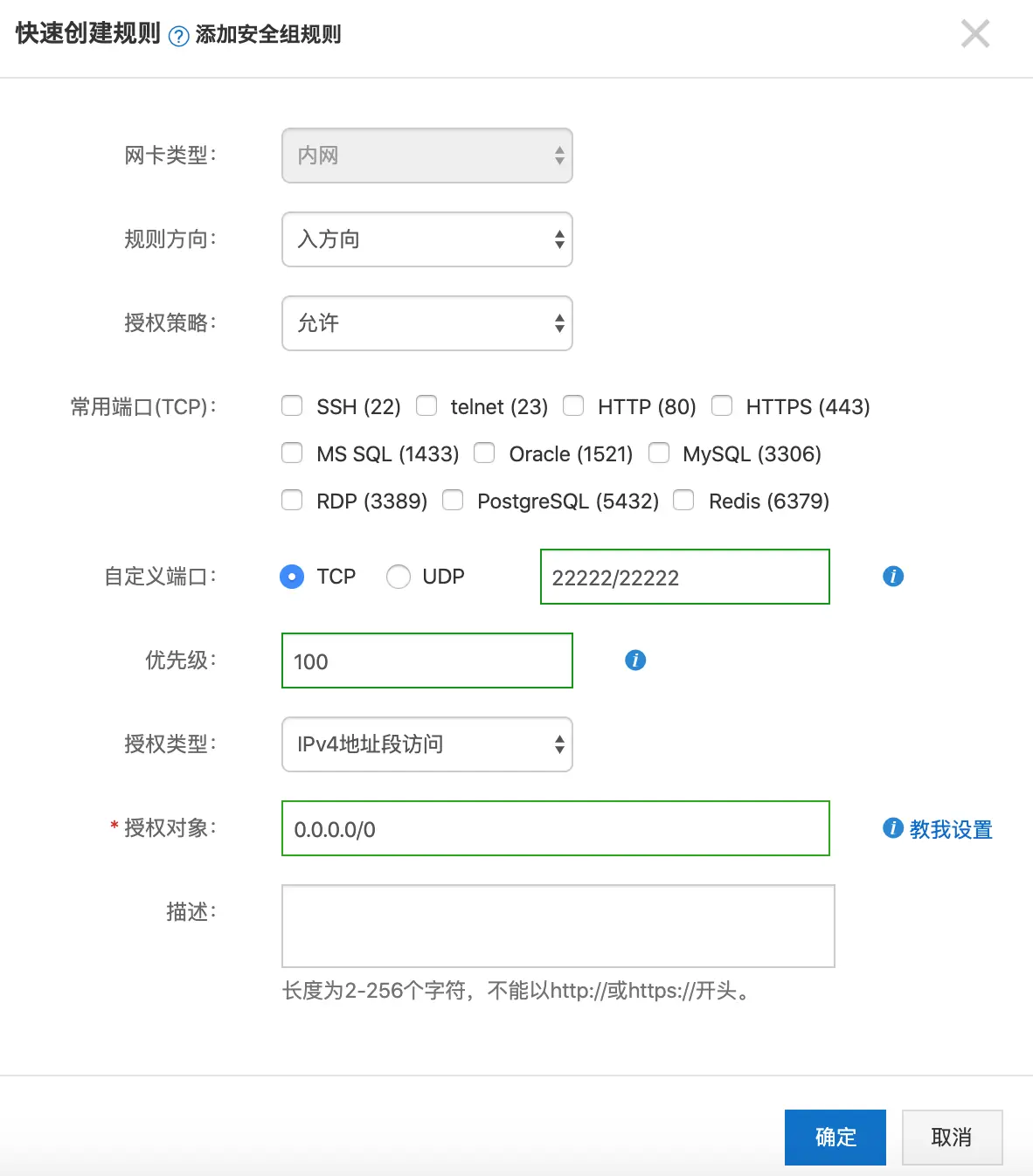
Task: Open the 网卡类型 dropdown showing 内网
Action: coord(427,156)
